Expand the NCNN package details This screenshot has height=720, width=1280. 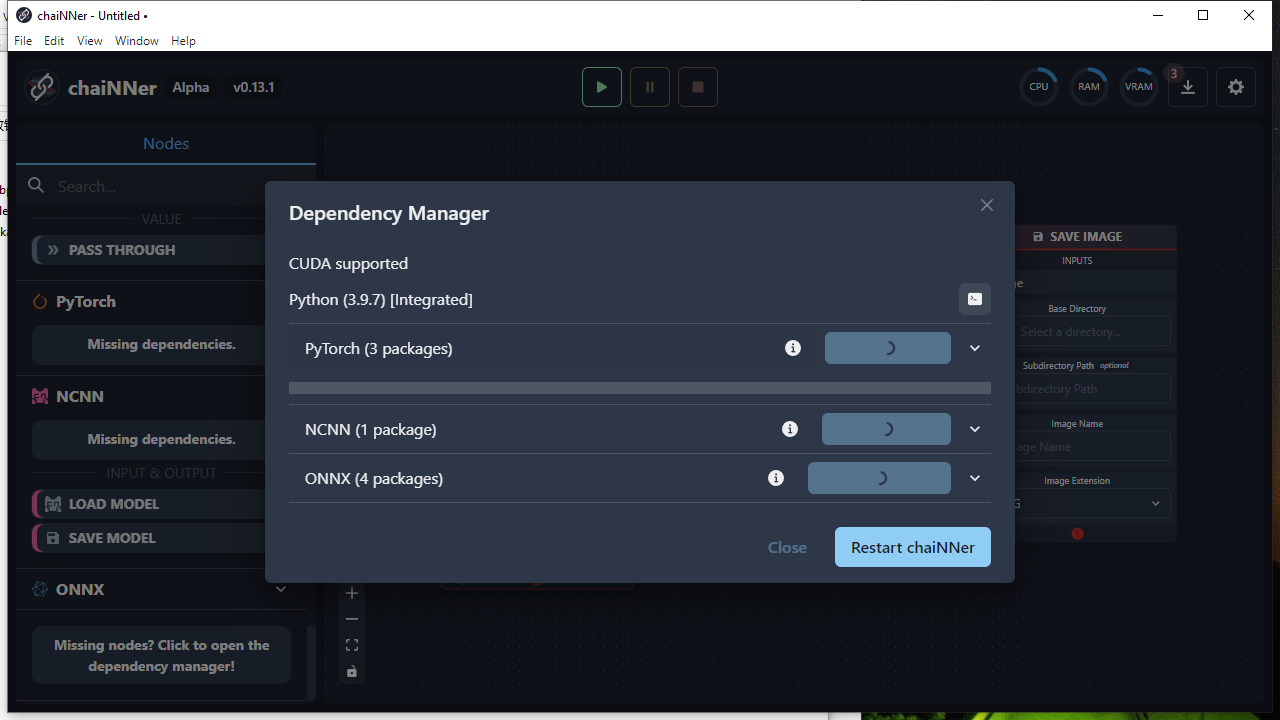tap(974, 428)
